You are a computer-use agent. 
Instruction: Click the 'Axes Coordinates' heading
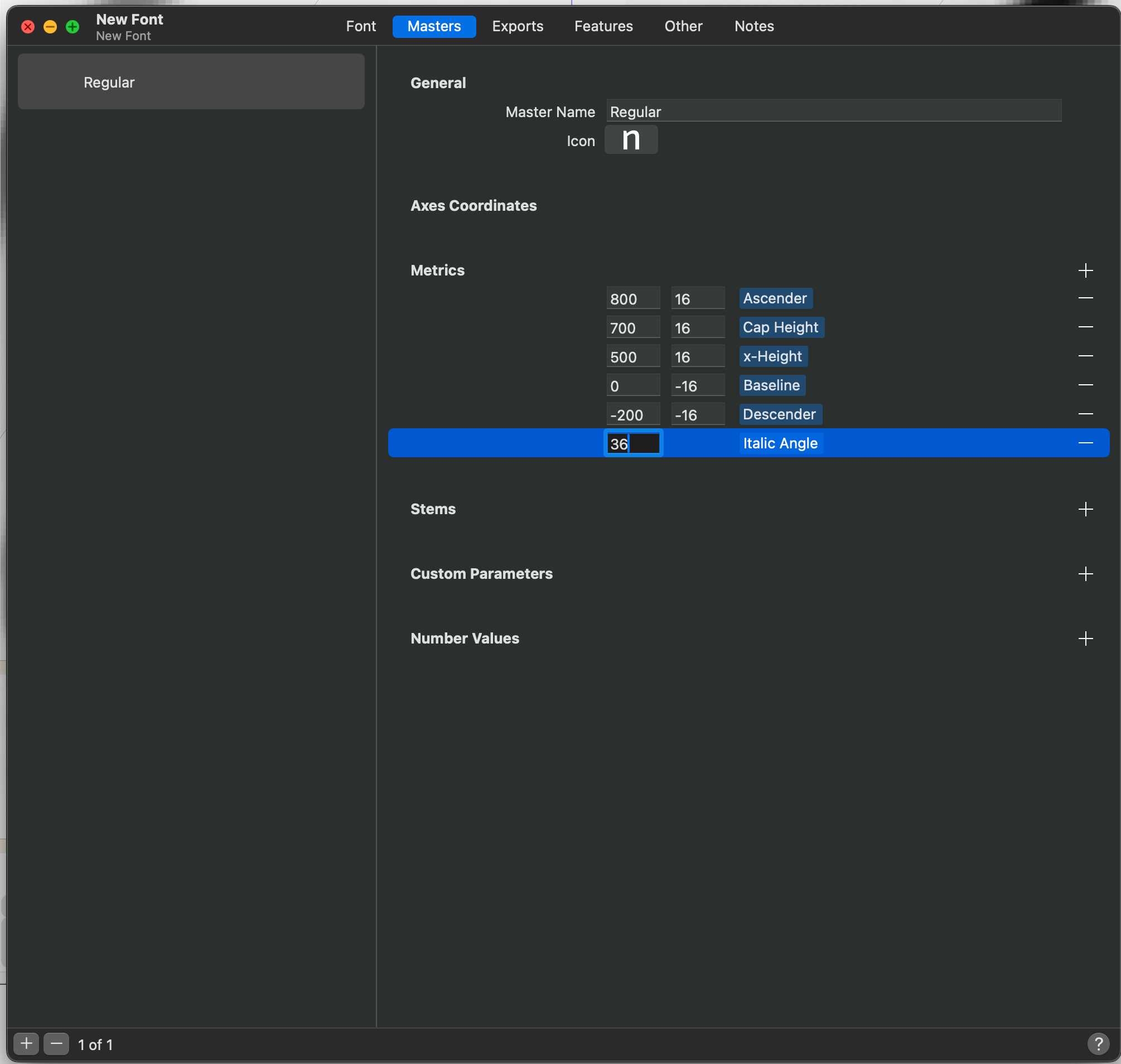pyautogui.click(x=473, y=205)
